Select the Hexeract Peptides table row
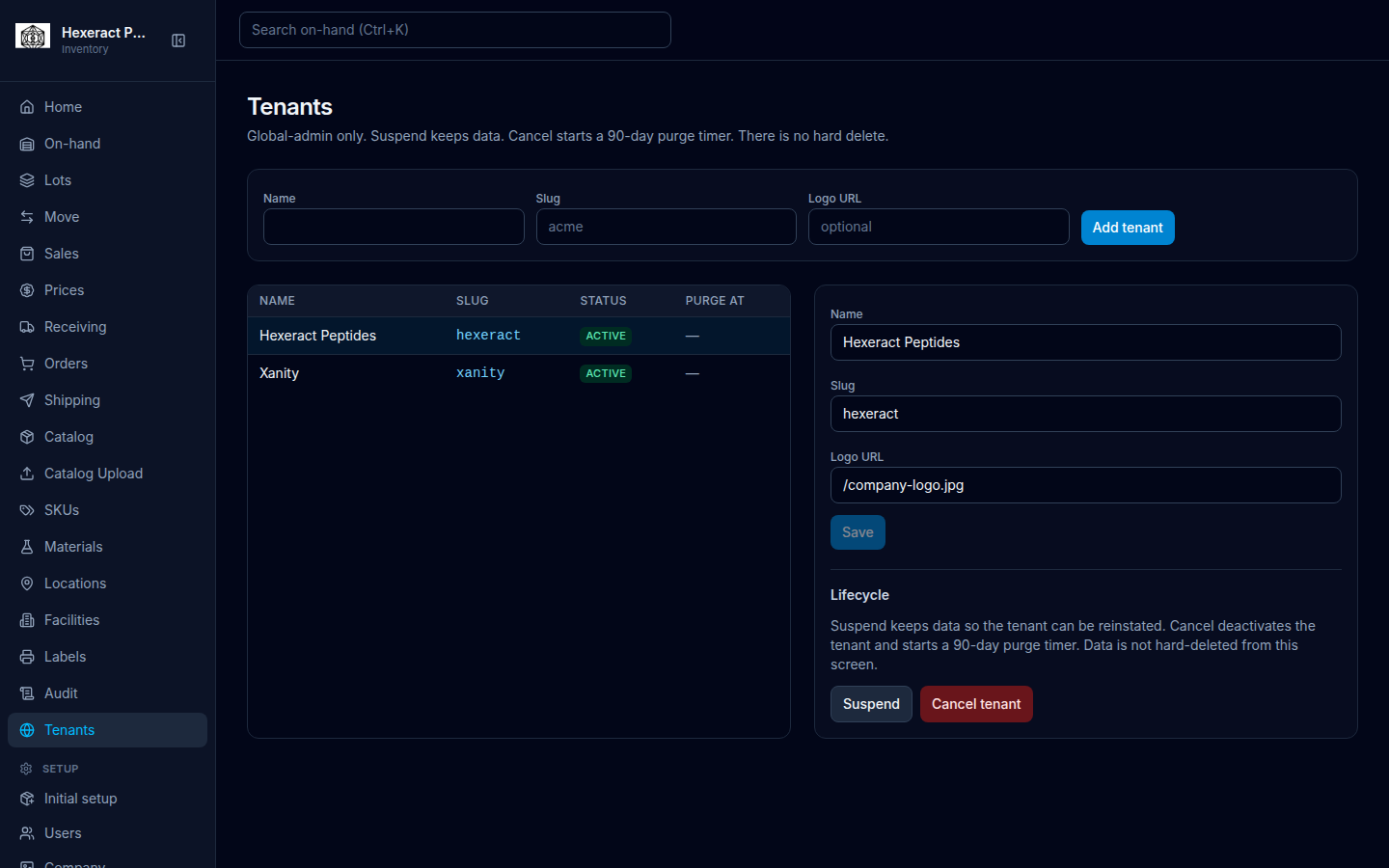The image size is (1389, 868). tap(519, 336)
